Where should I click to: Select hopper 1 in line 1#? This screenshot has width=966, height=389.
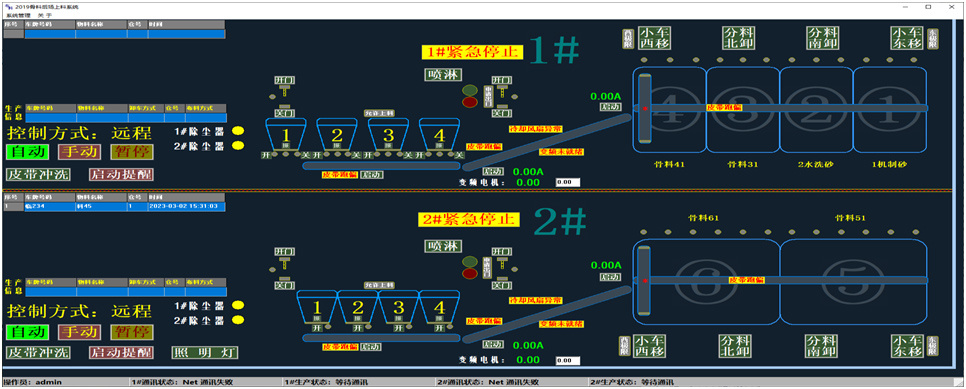click(x=285, y=134)
